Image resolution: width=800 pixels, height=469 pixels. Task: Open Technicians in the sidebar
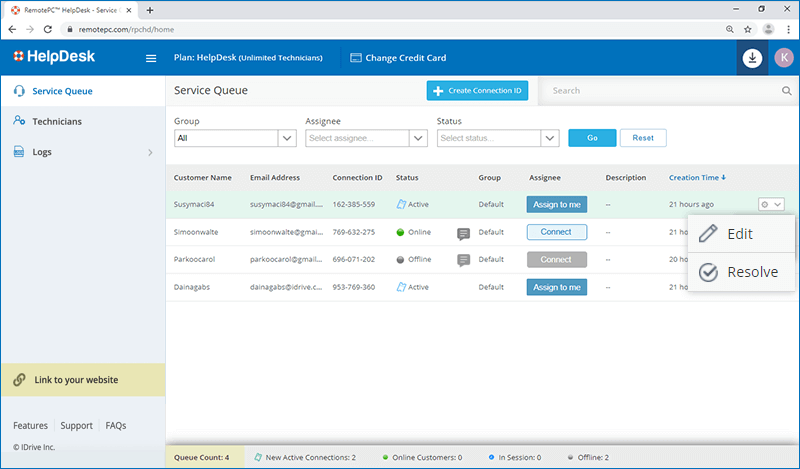(57, 122)
